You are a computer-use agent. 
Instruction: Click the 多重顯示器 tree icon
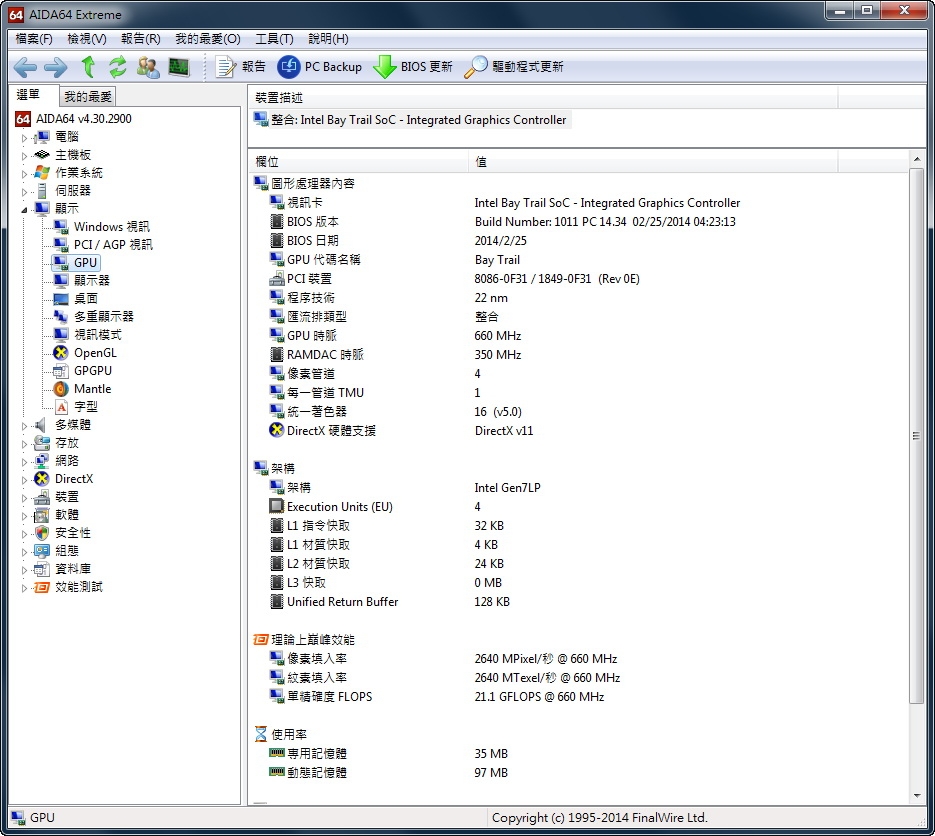(x=61, y=317)
